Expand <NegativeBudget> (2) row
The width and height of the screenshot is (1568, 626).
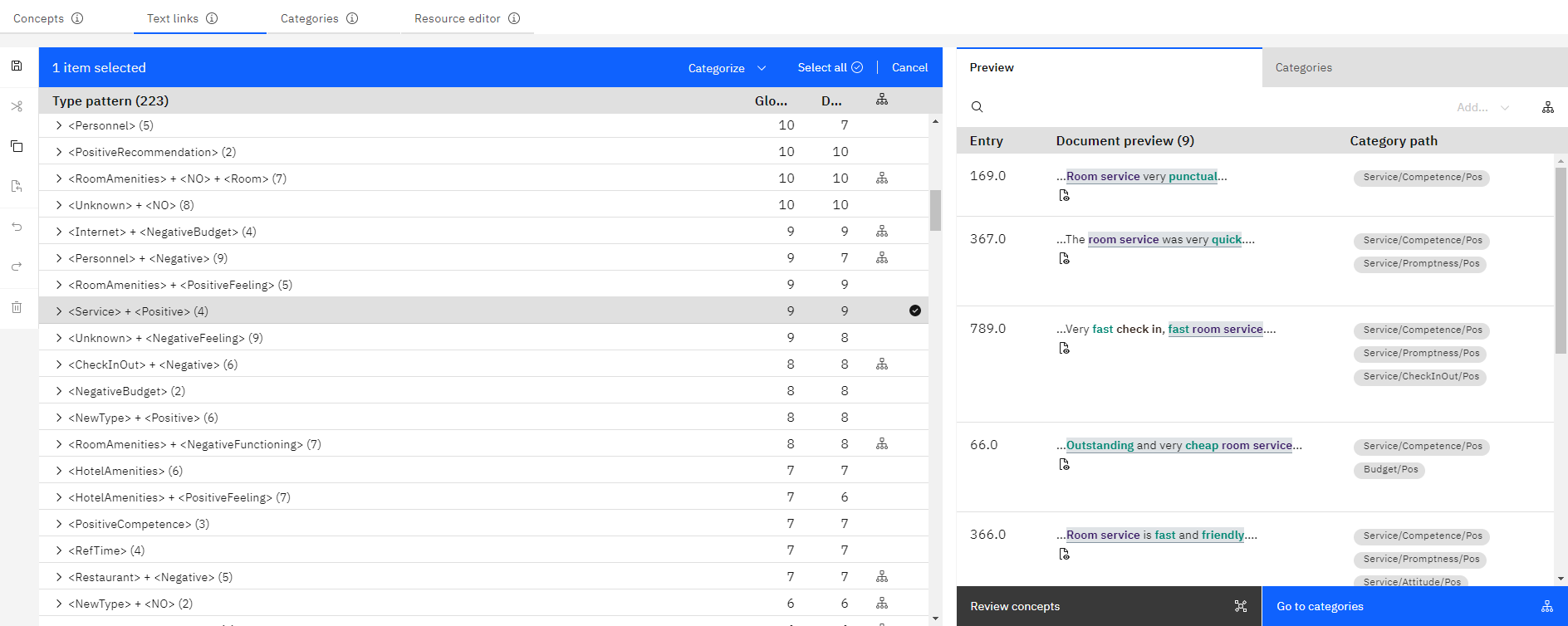59,391
